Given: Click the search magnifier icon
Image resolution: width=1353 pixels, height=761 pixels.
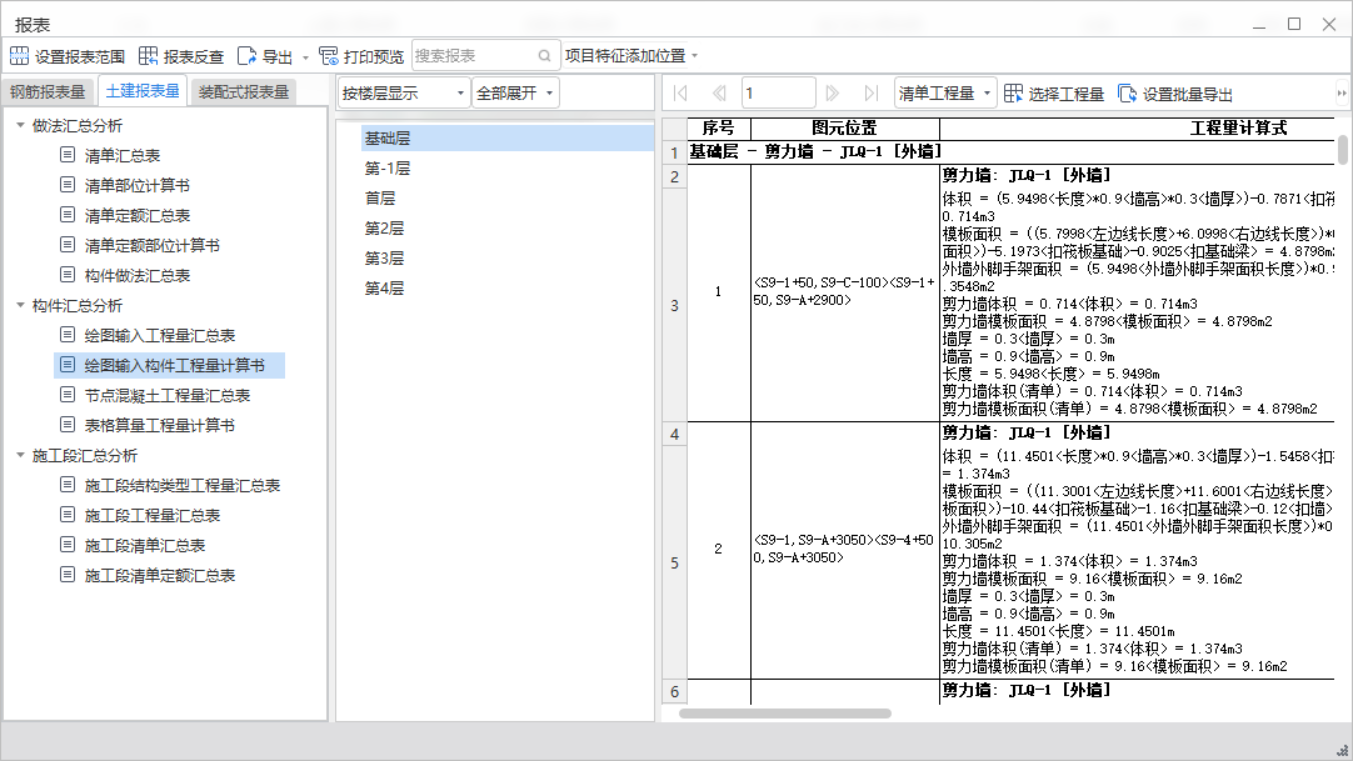Looking at the screenshot, I should click(x=545, y=56).
